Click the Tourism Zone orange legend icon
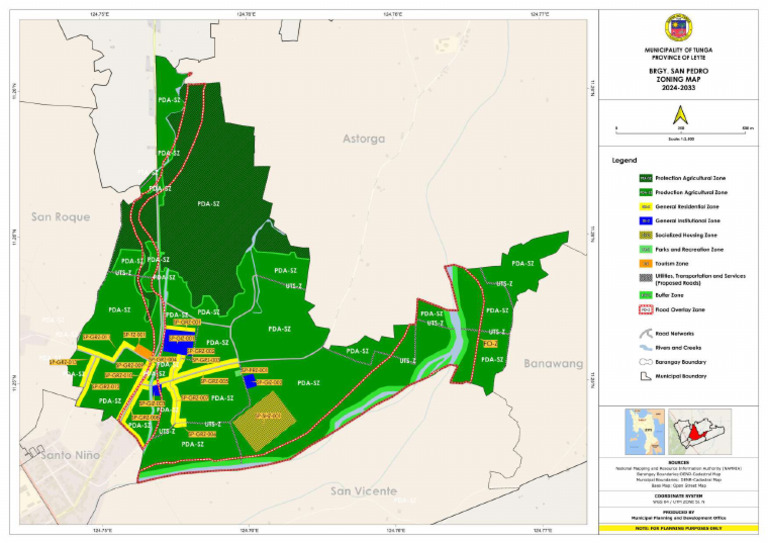Image resolution: width=768 pixels, height=543 pixels. (646, 263)
